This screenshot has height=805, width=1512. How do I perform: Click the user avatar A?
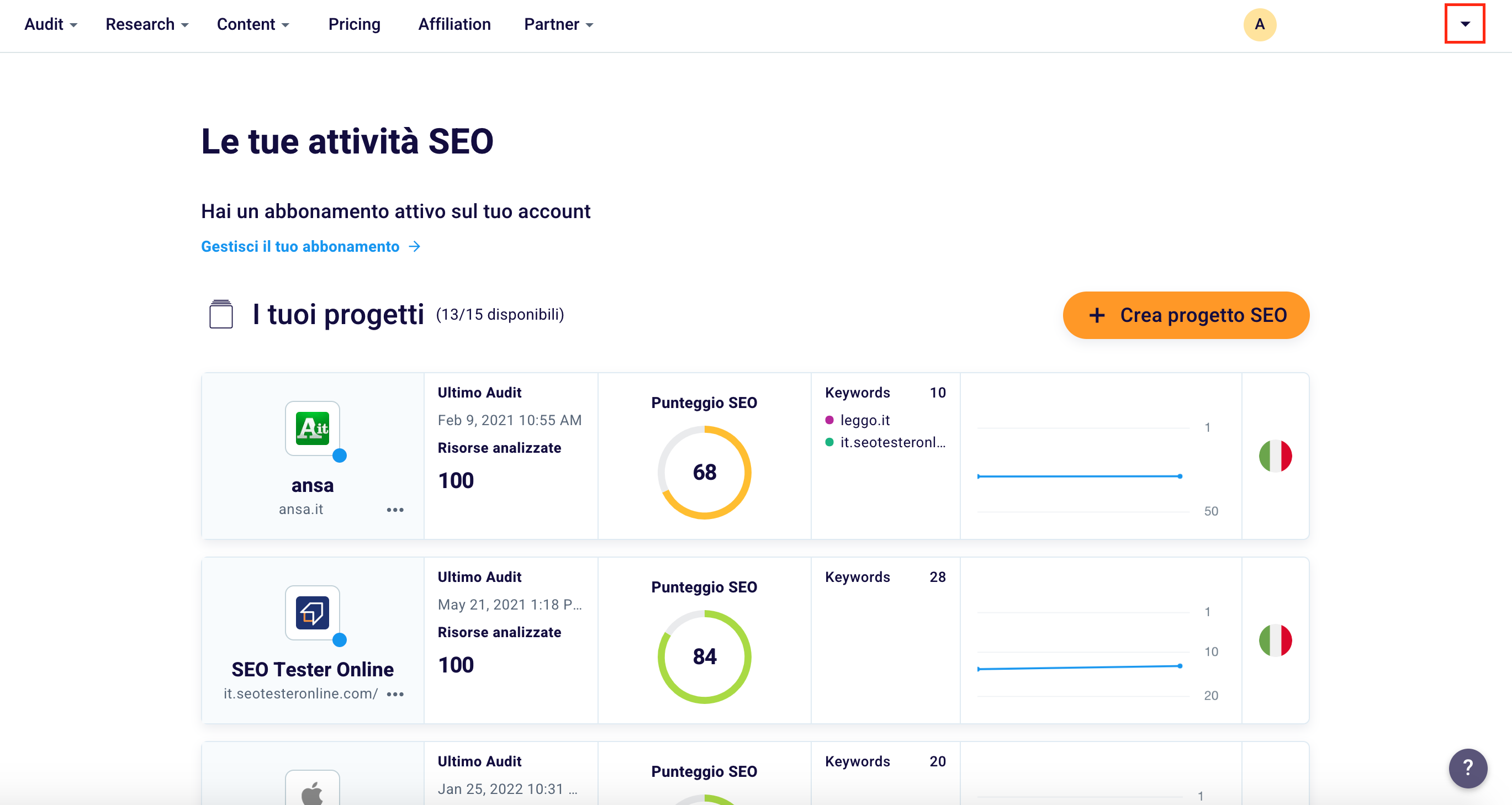point(1260,25)
